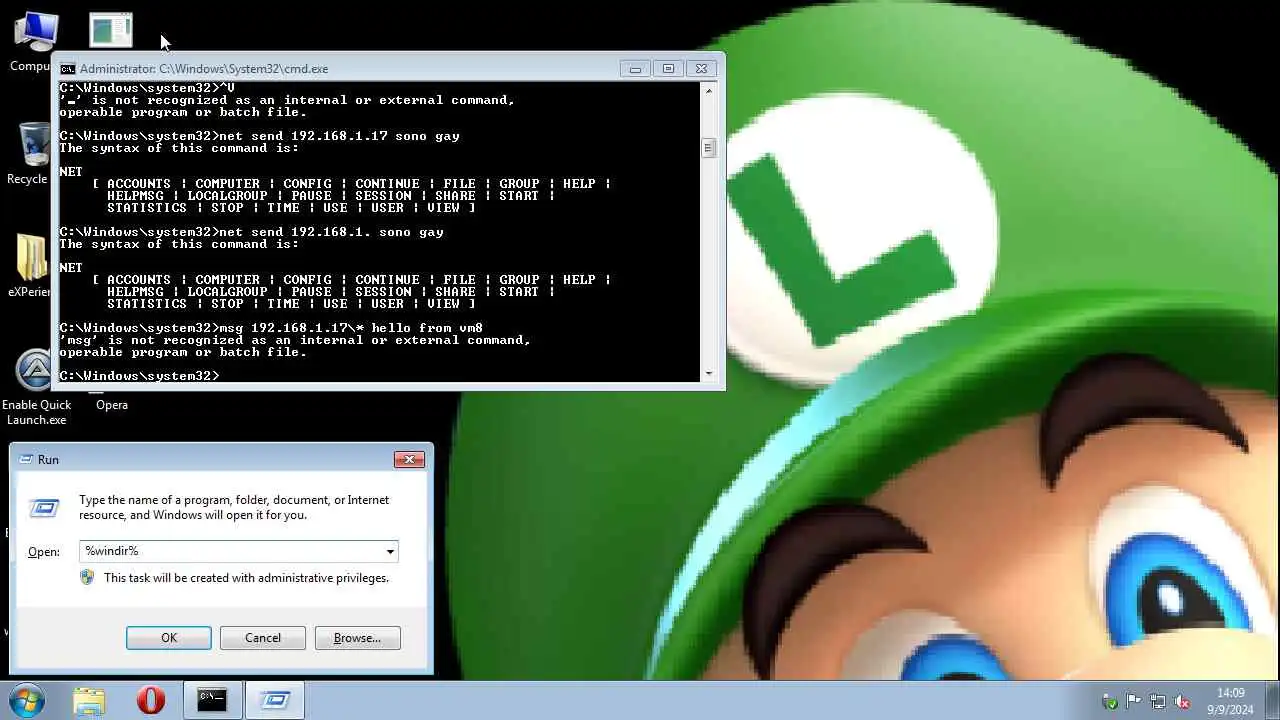The height and width of the screenshot is (720, 1280).
Task: Switch to cmd.exe taskbar button
Action: click(x=212, y=701)
